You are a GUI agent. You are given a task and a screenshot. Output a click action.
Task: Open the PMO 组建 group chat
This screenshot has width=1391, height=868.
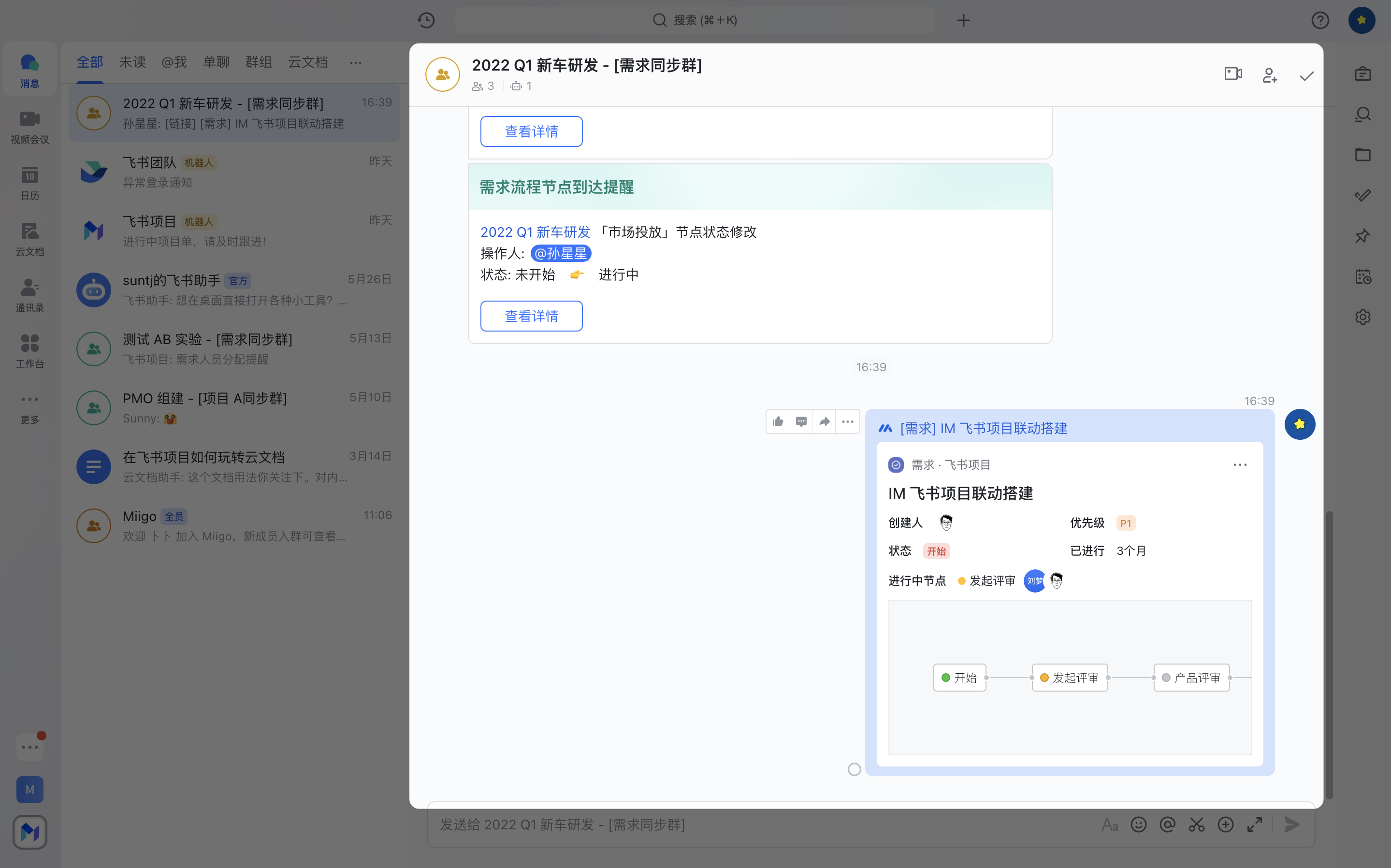pyautogui.click(x=234, y=407)
